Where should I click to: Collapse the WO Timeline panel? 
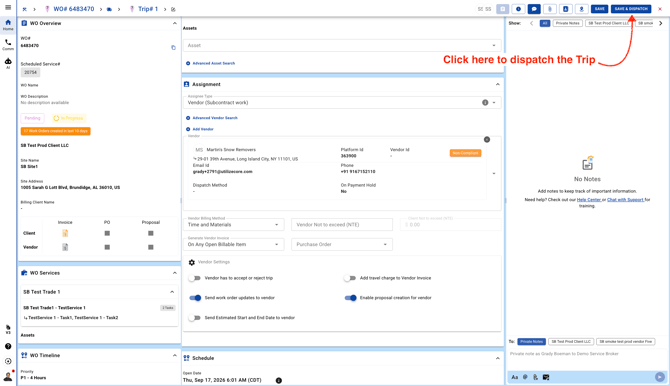point(174,355)
